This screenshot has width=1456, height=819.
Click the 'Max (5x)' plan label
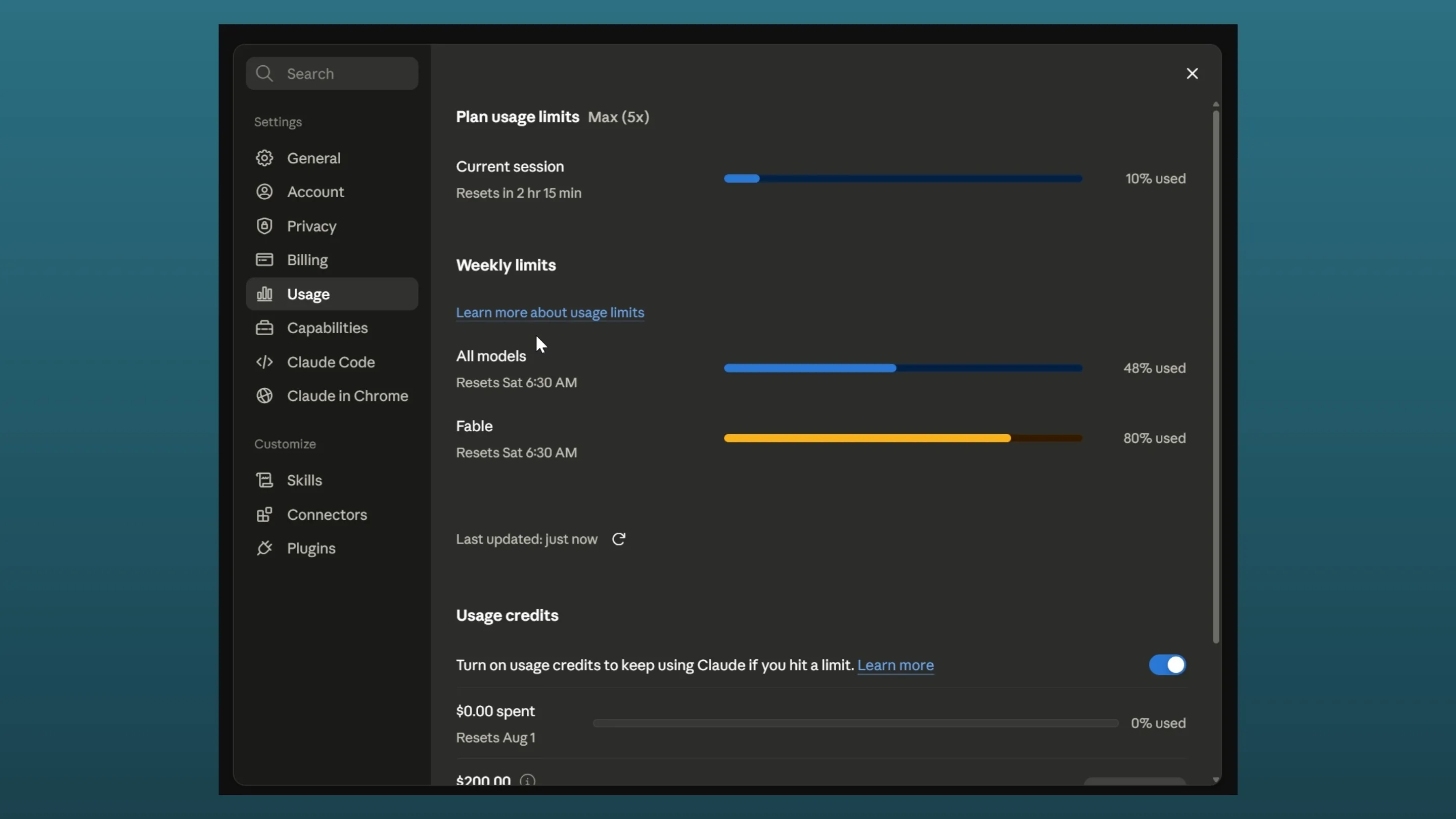pos(618,117)
